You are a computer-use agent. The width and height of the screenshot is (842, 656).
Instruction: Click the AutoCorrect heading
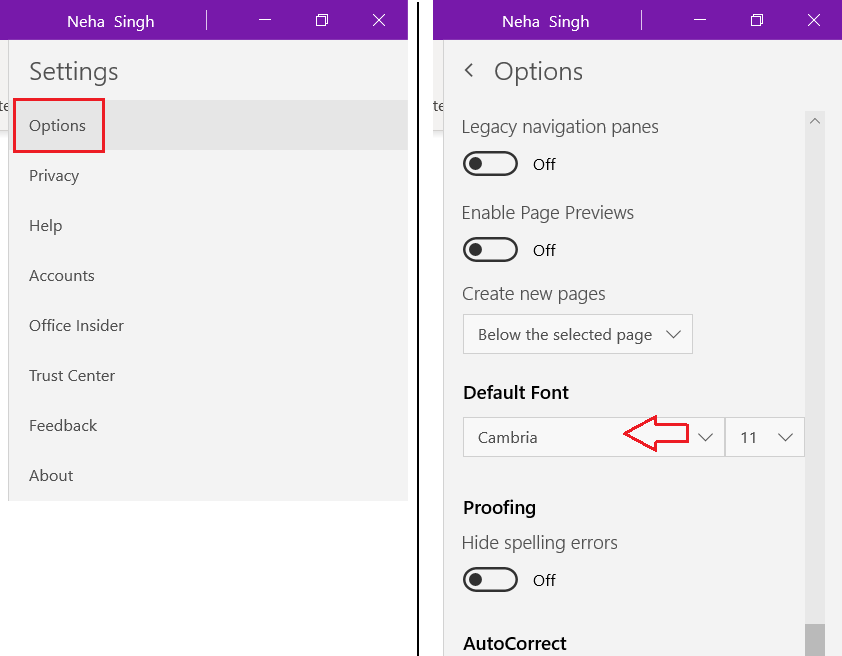[x=514, y=643]
